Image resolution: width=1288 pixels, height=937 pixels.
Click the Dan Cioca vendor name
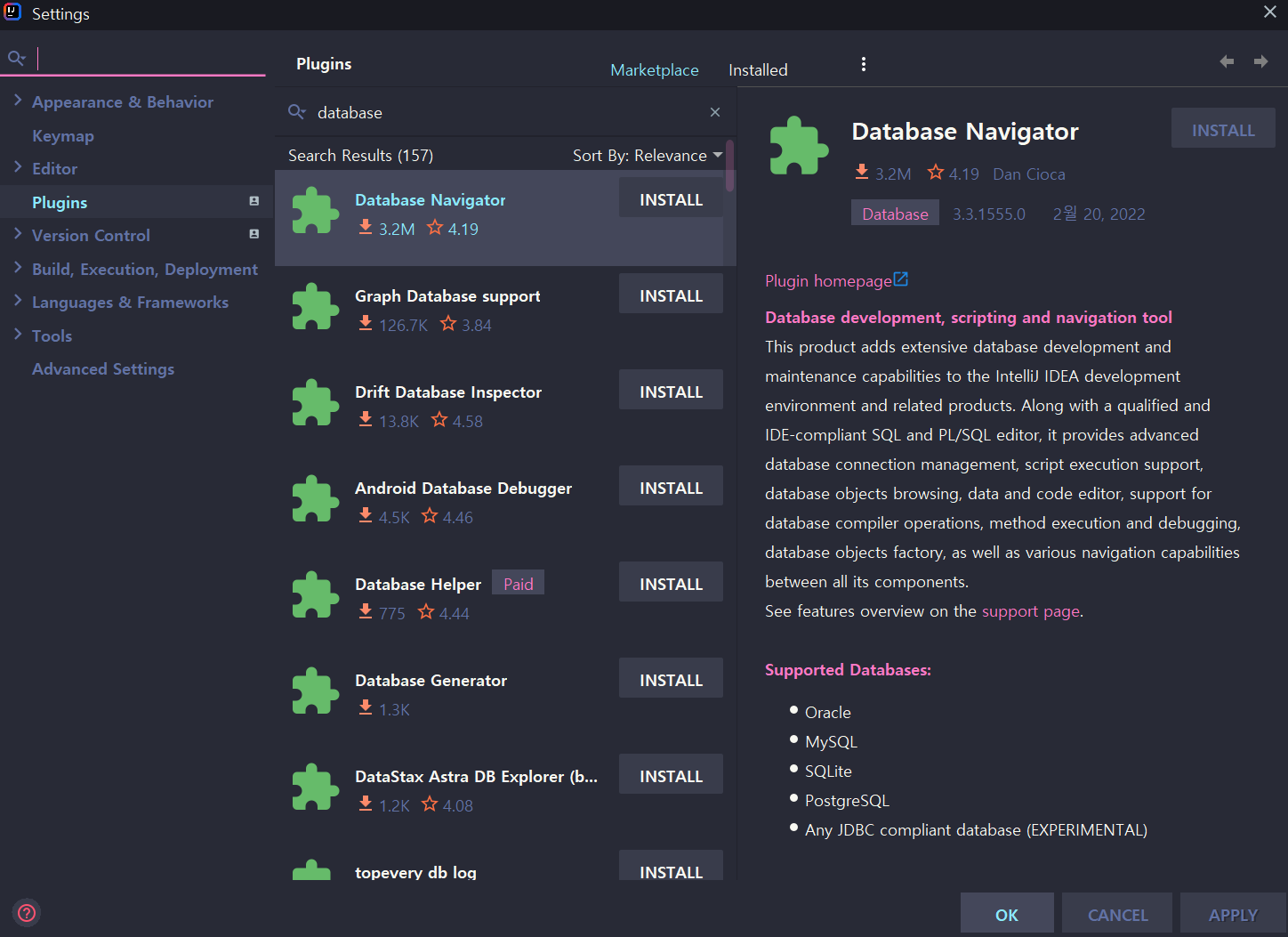tap(1028, 174)
